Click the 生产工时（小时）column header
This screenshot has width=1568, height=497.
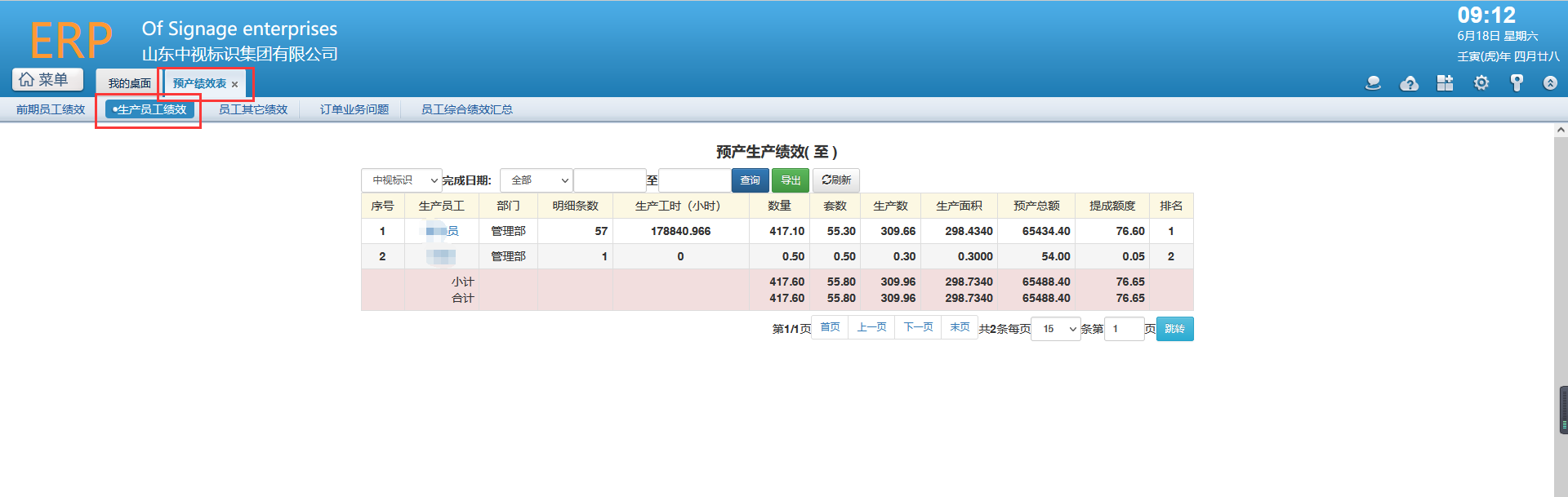coord(680,206)
